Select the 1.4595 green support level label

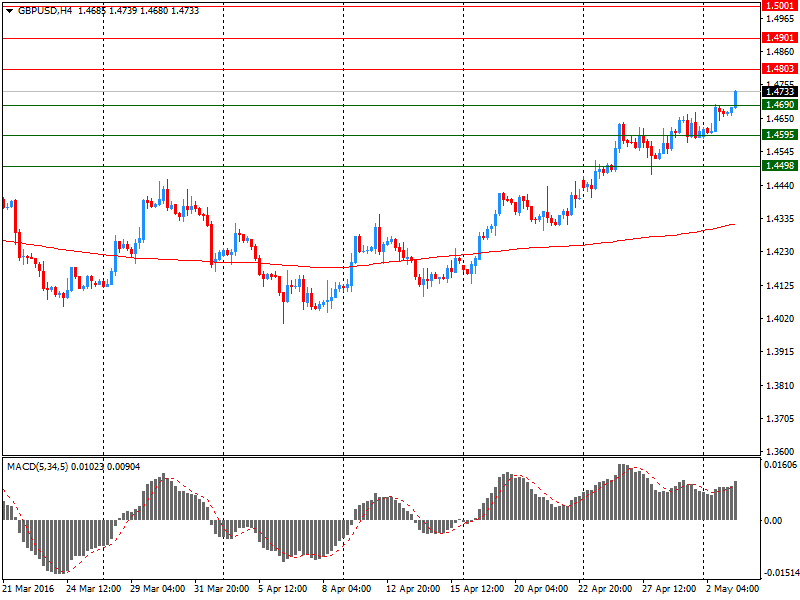tap(780, 135)
